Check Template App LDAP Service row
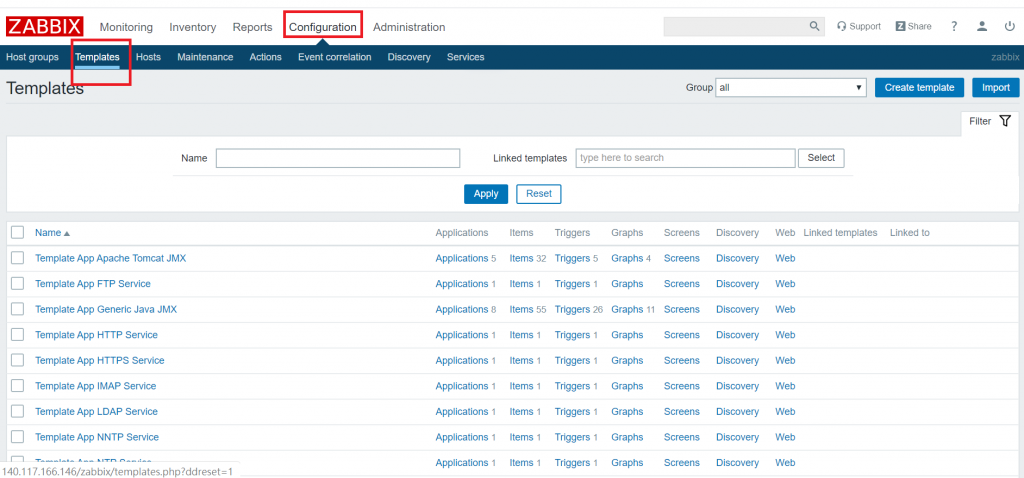Viewport: 1024px width, 478px height. (18, 411)
